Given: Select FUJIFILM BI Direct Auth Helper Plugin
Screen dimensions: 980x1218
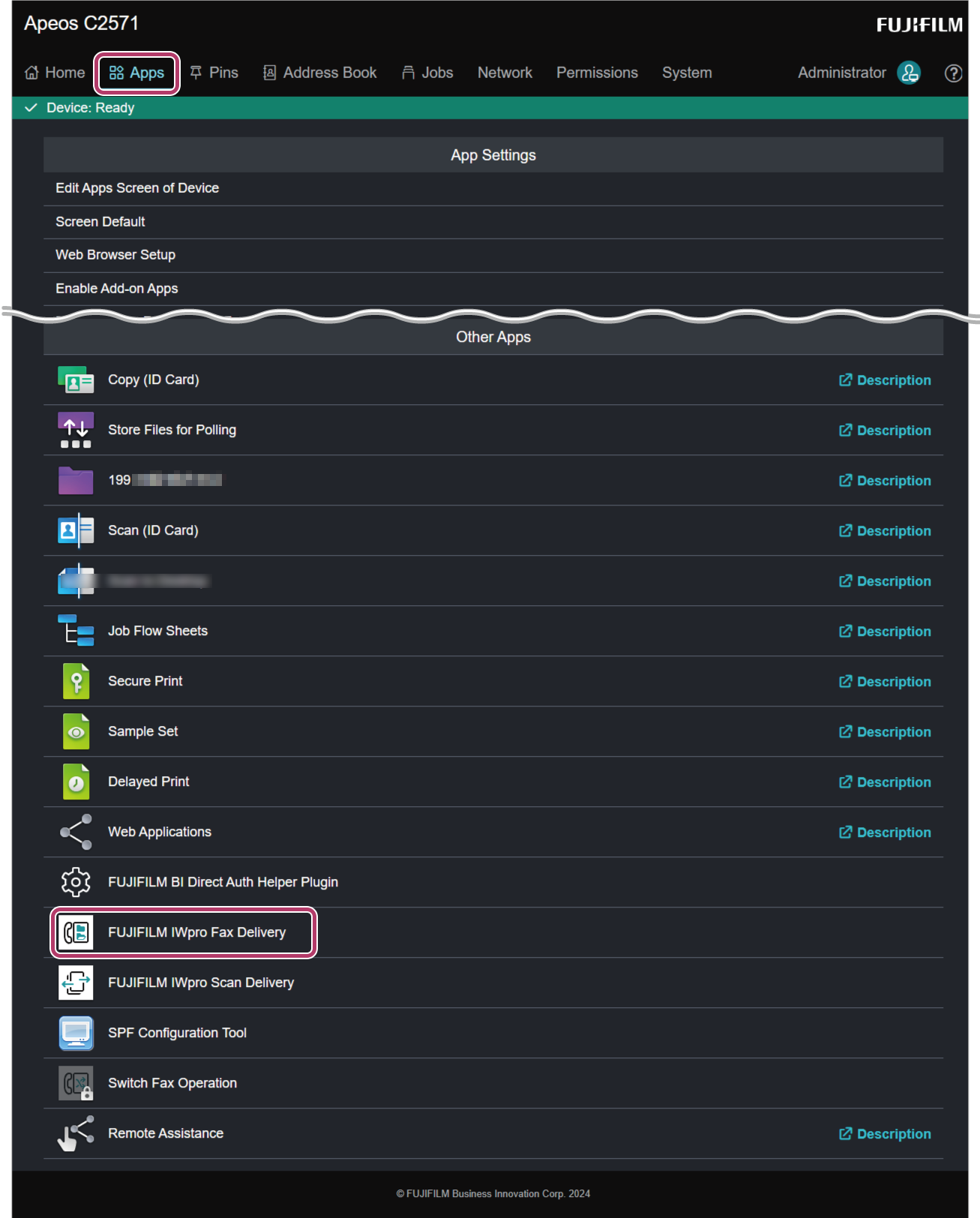Looking at the screenshot, I should coord(223,882).
